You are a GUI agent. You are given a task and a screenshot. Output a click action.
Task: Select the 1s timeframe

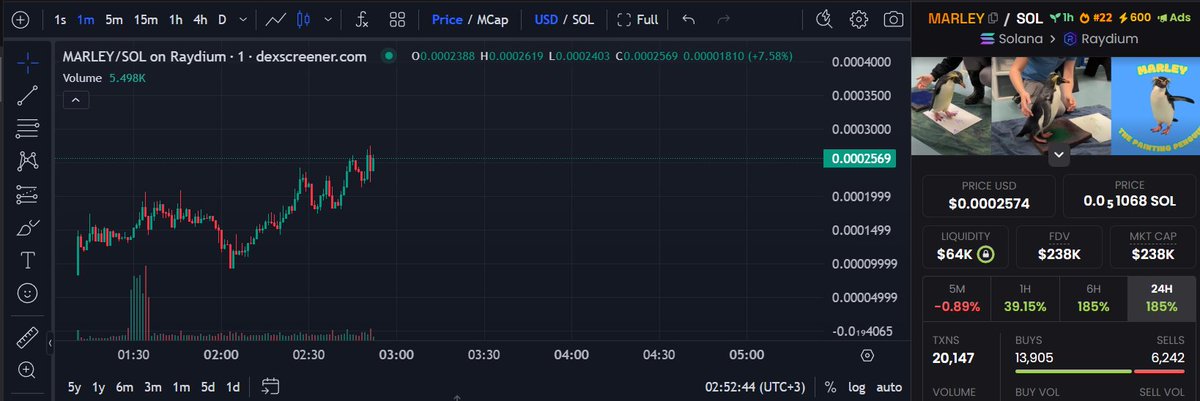click(x=61, y=19)
